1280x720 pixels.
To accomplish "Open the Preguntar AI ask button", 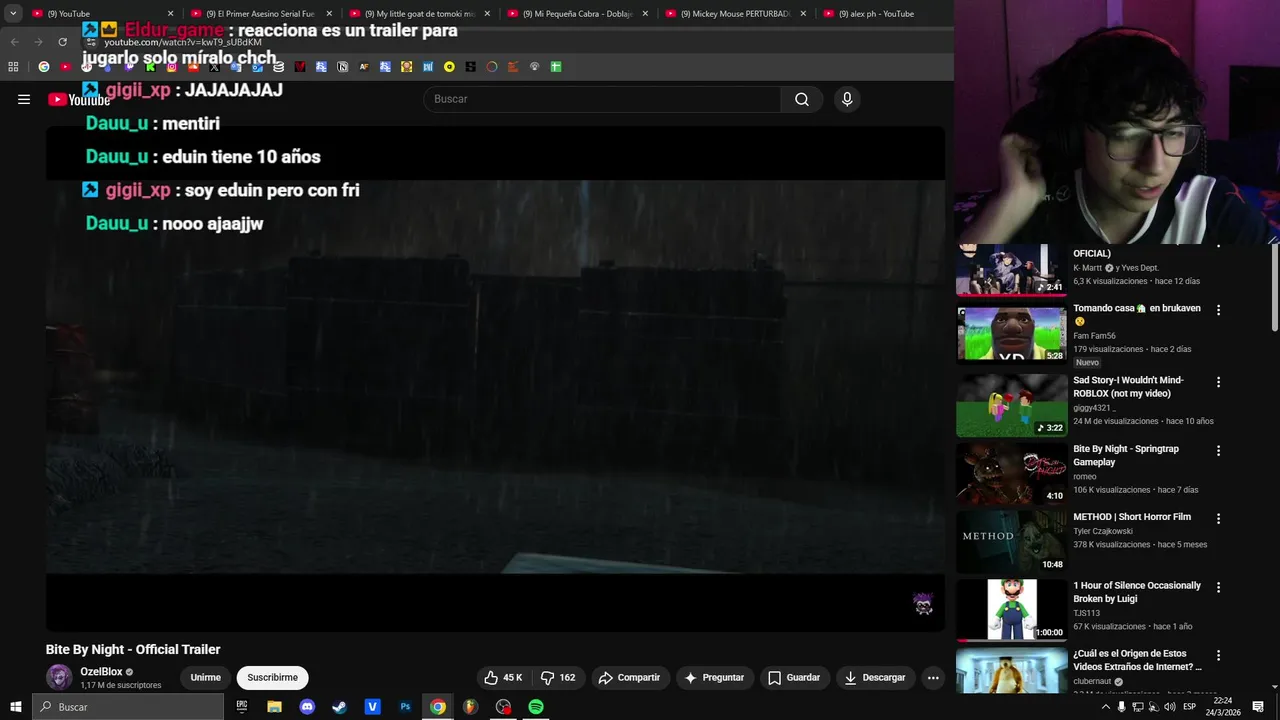I will (x=713, y=677).
